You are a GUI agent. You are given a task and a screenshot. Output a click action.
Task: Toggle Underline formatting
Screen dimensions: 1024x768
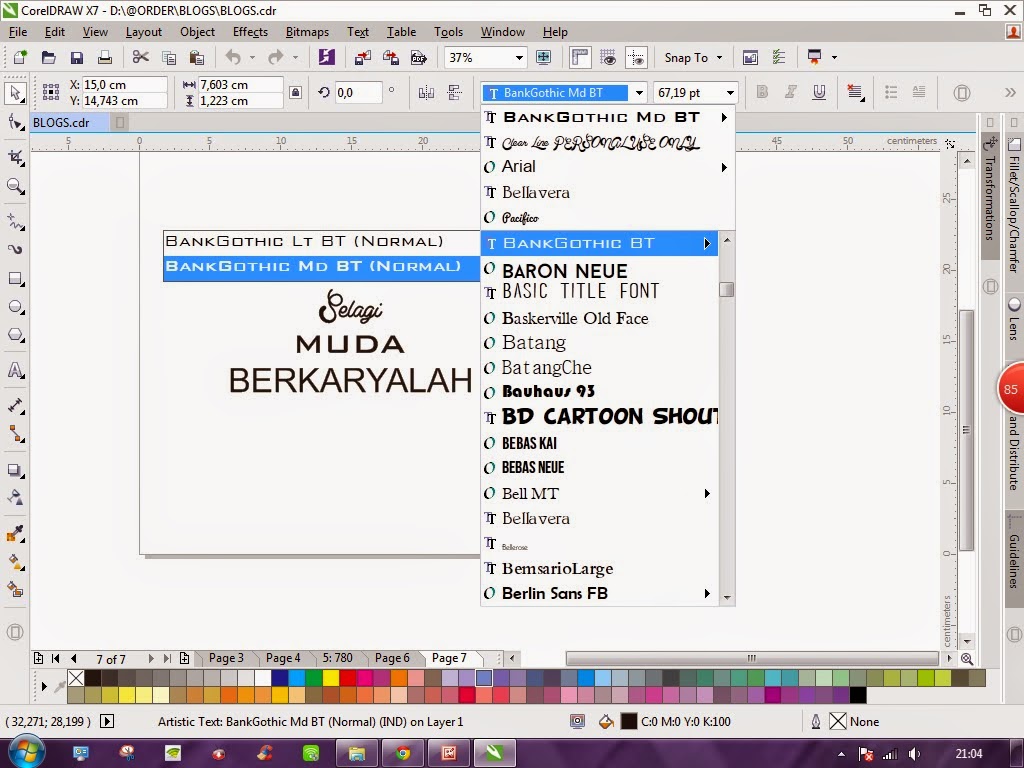[x=819, y=92]
